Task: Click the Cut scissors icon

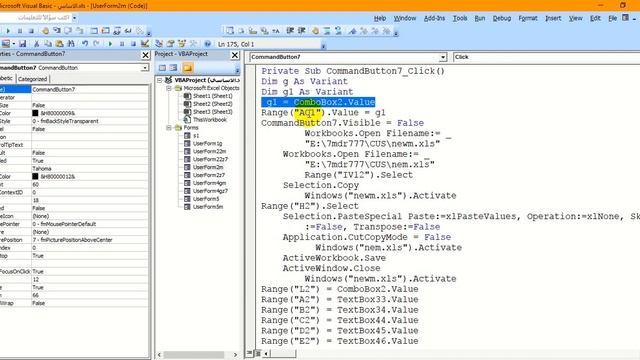Action: tap(36, 44)
